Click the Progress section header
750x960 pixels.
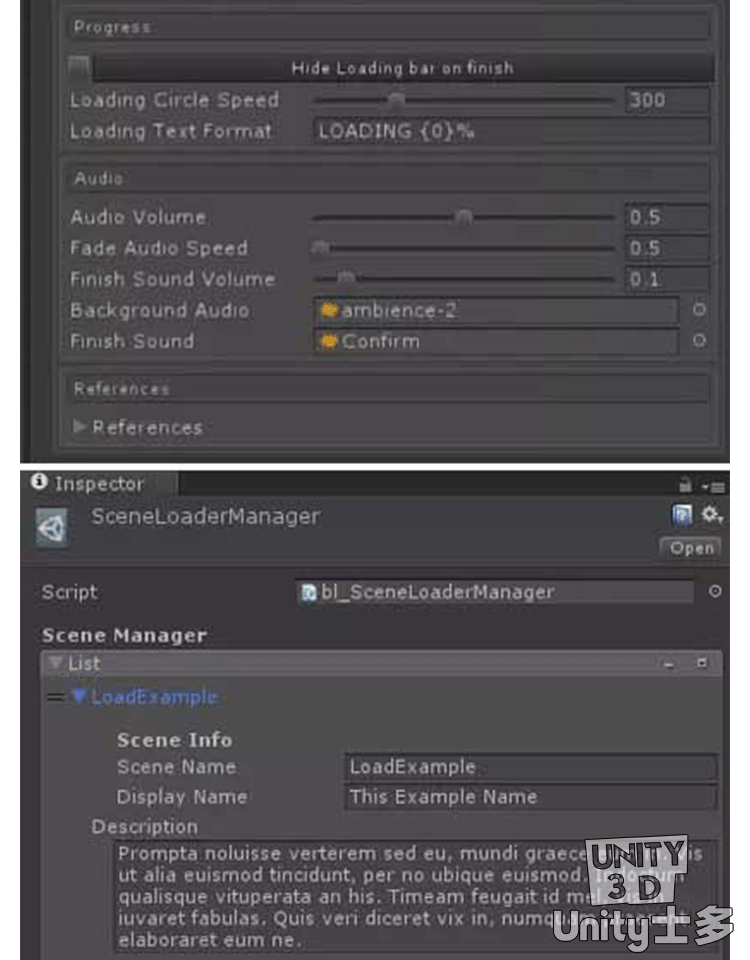389,27
